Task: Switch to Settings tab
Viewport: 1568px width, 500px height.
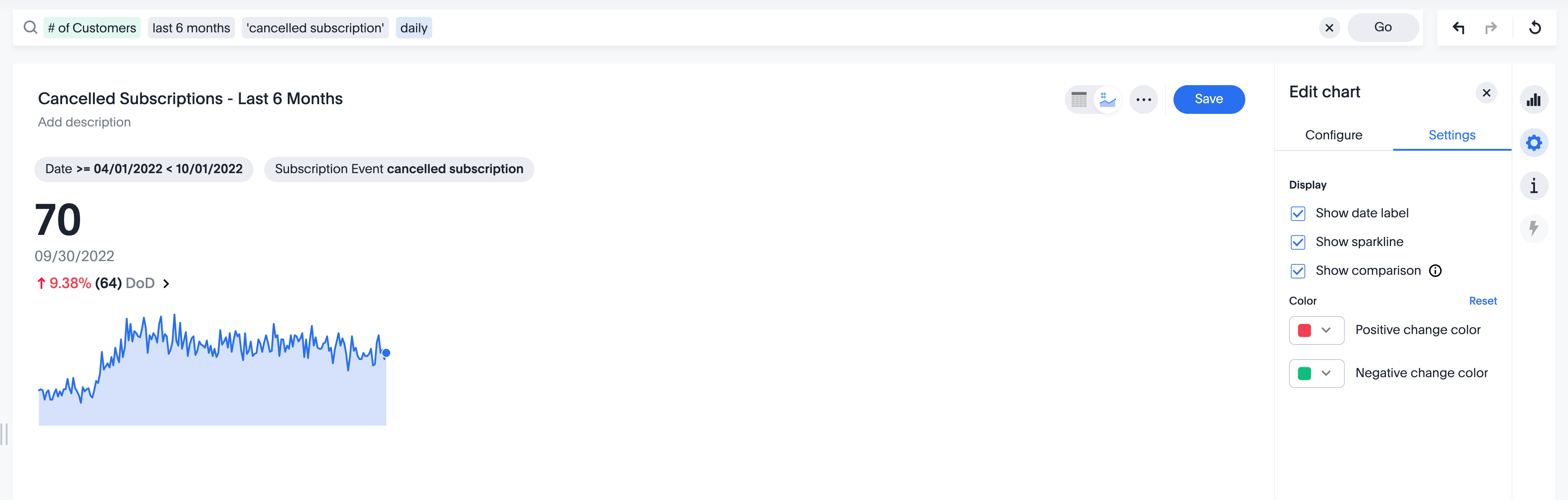Action: 1452,134
